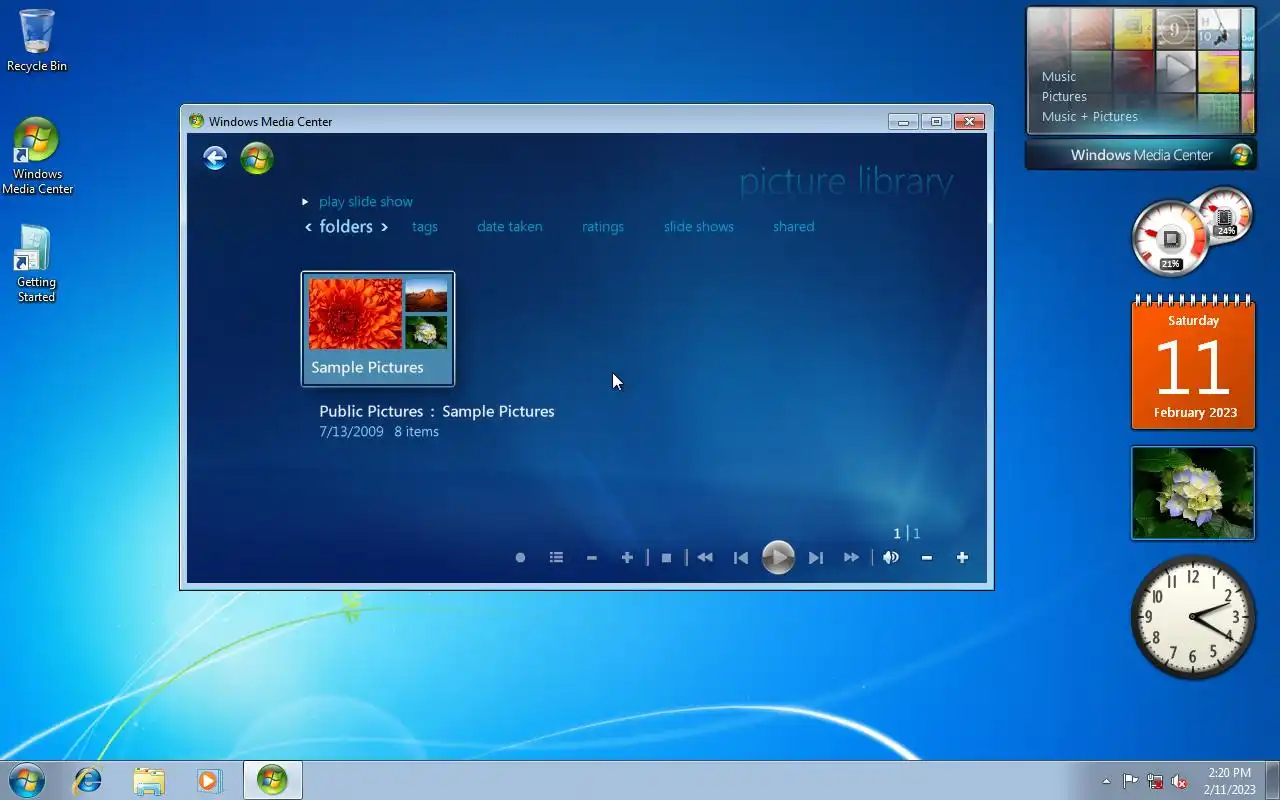
Task: Click Windows Media Center gadget title bar
Action: tap(1141, 155)
